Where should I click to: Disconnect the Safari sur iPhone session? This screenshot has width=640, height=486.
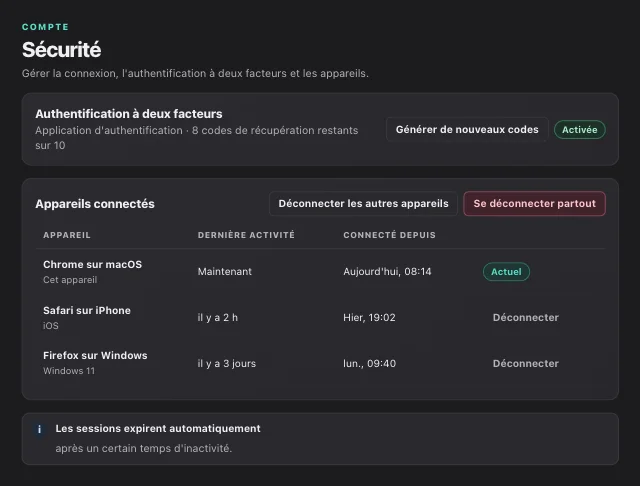tap(526, 317)
